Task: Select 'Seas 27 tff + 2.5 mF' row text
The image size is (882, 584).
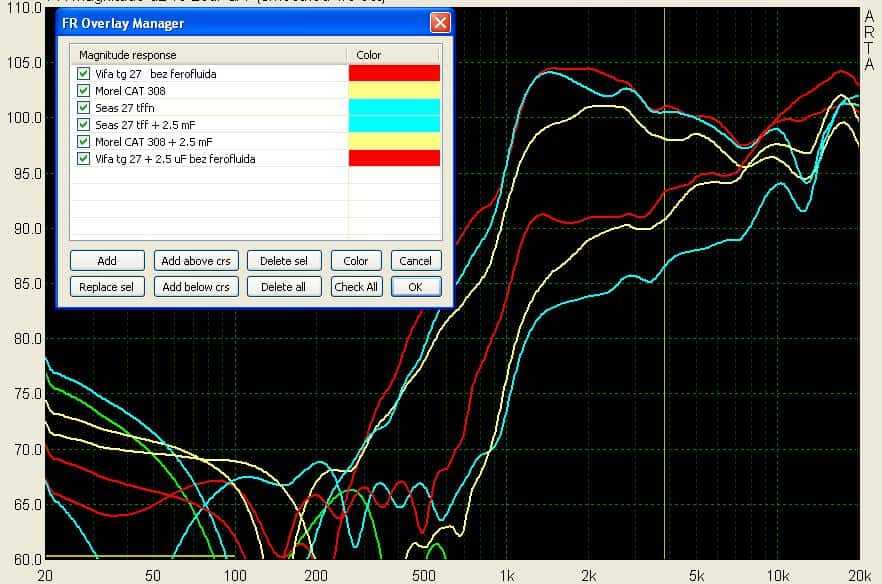Action: click(x=145, y=125)
